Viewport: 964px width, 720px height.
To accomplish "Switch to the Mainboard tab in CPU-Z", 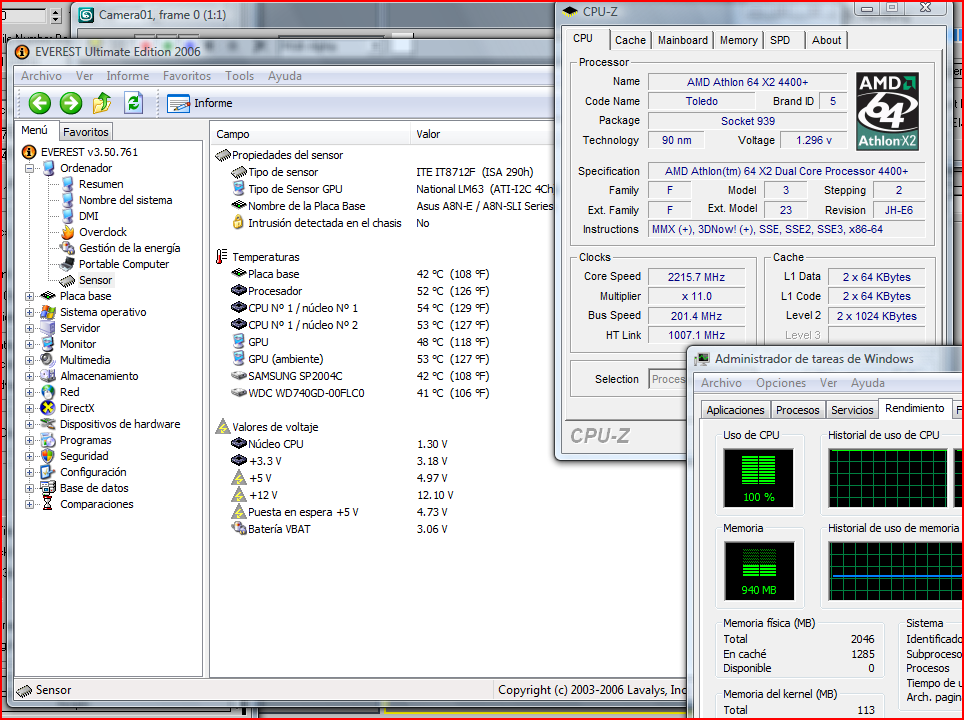I will pyautogui.click(x=682, y=40).
